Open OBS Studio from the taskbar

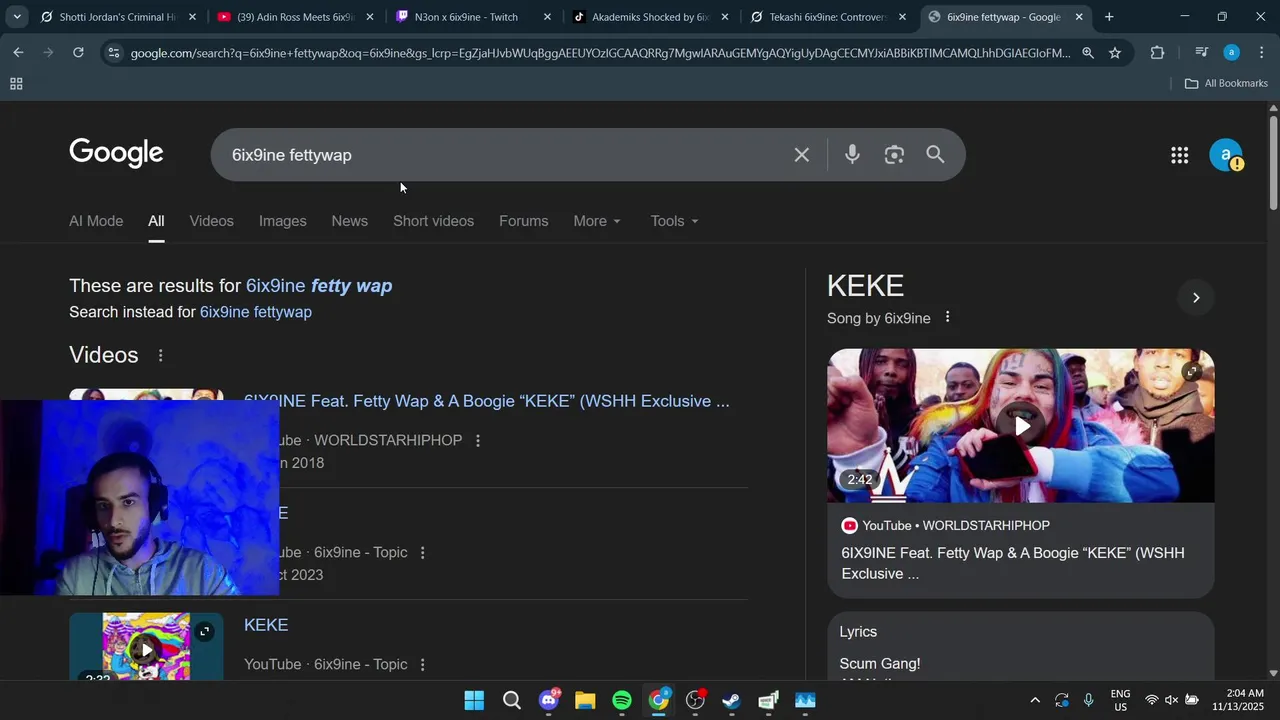(695, 700)
